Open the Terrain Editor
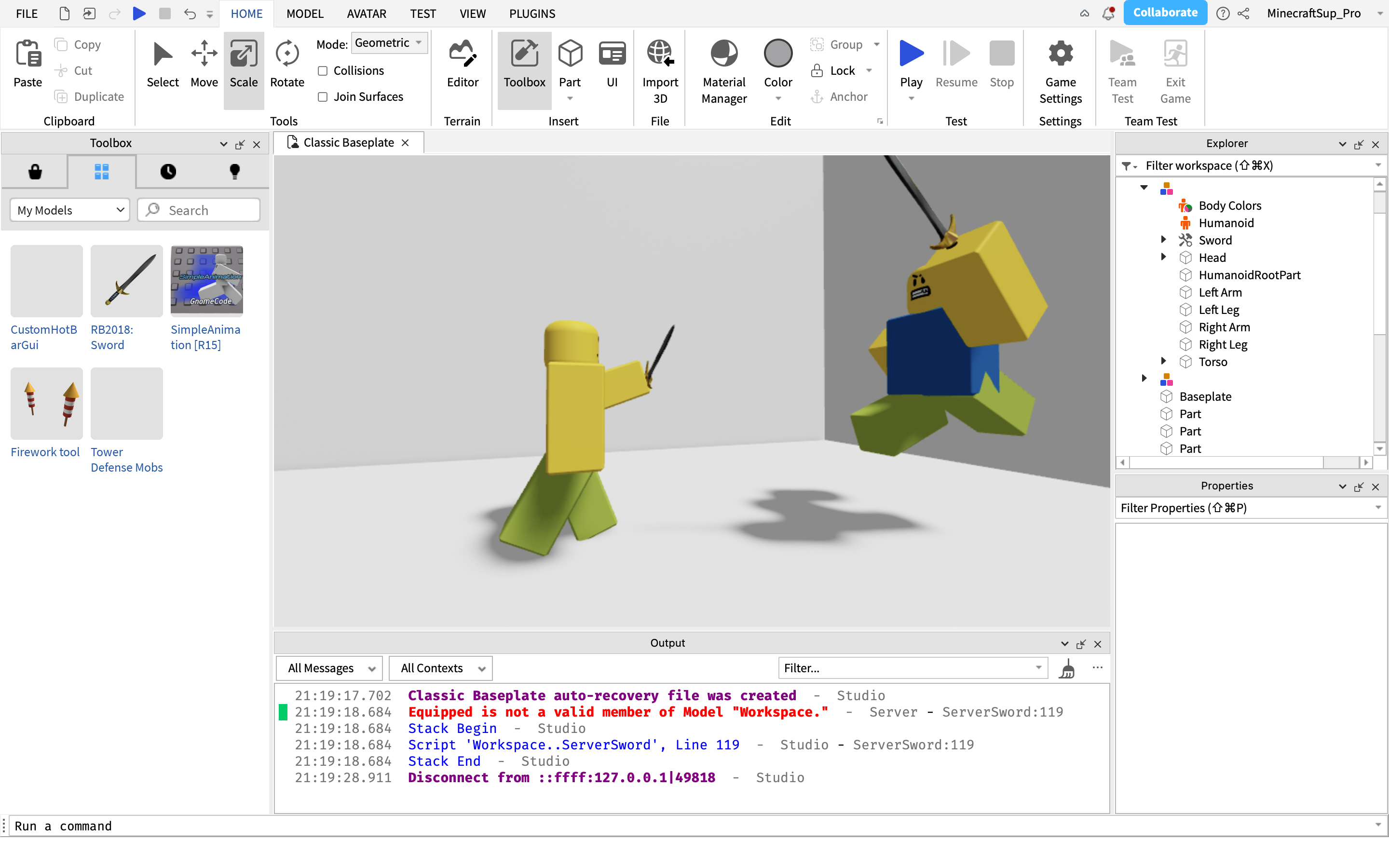1389x868 pixels. pyautogui.click(x=463, y=64)
